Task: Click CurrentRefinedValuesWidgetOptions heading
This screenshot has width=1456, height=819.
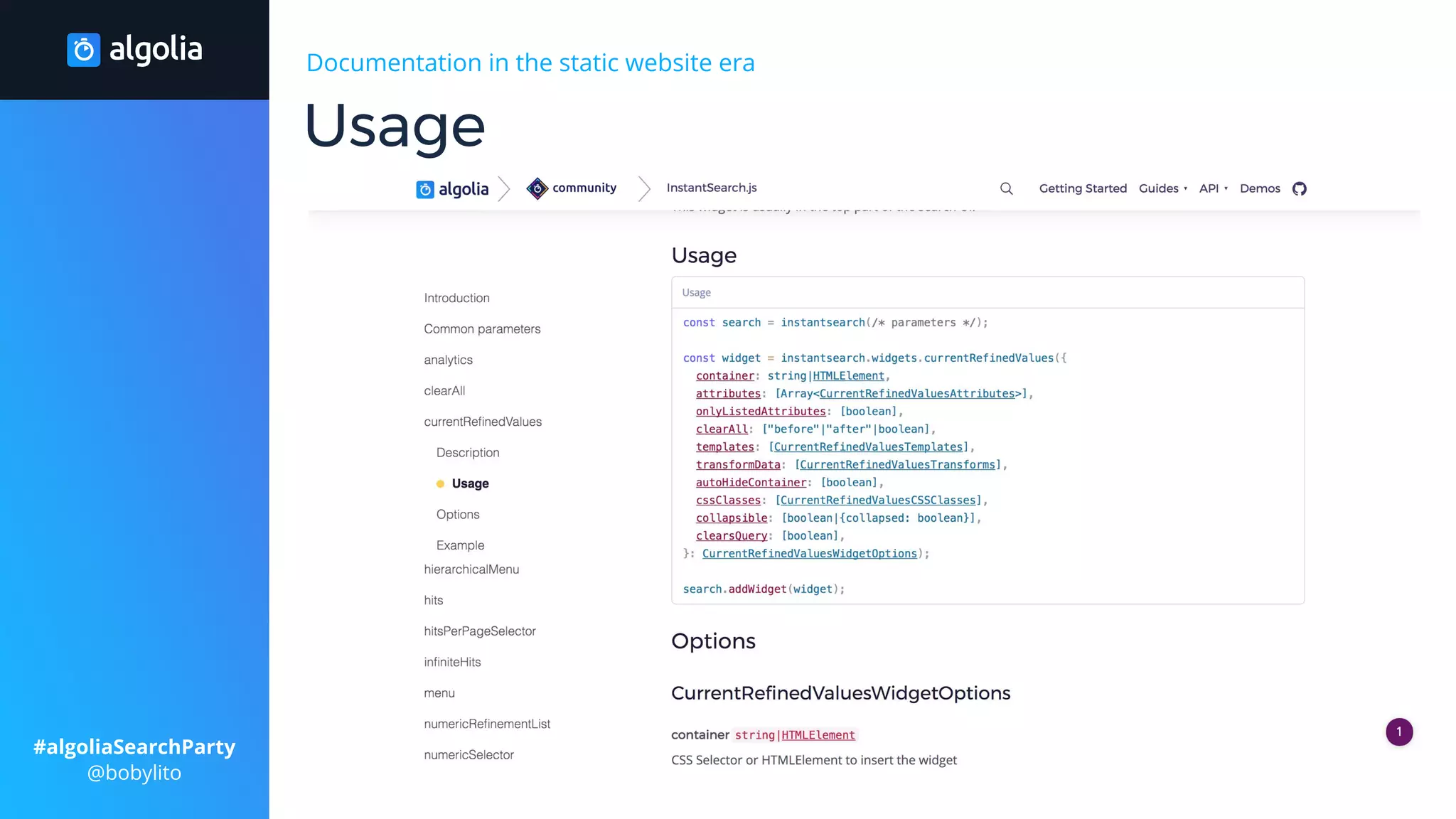Action: pyautogui.click(x=840, y=693)
